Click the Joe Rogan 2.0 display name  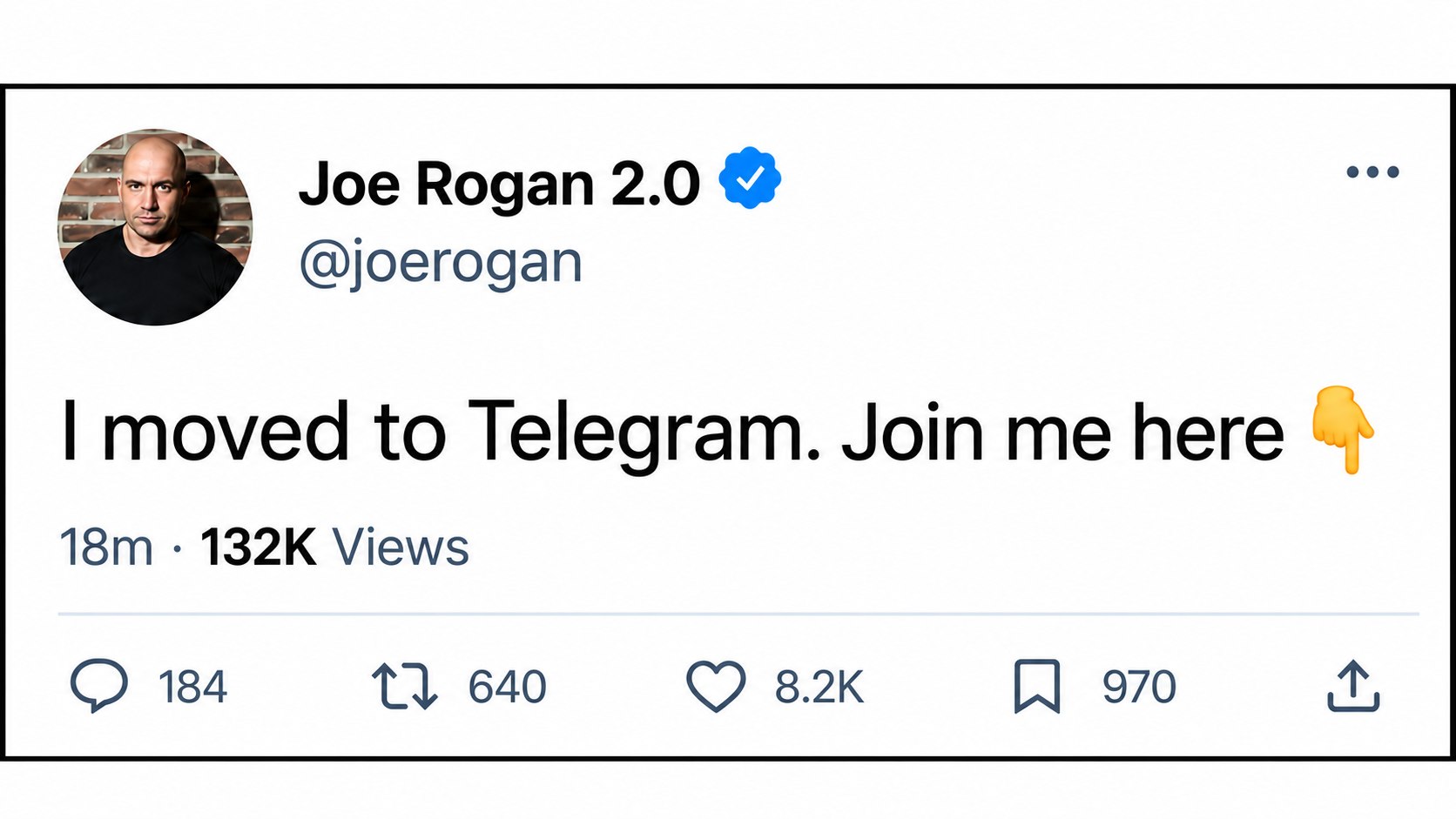pos(499,185)
